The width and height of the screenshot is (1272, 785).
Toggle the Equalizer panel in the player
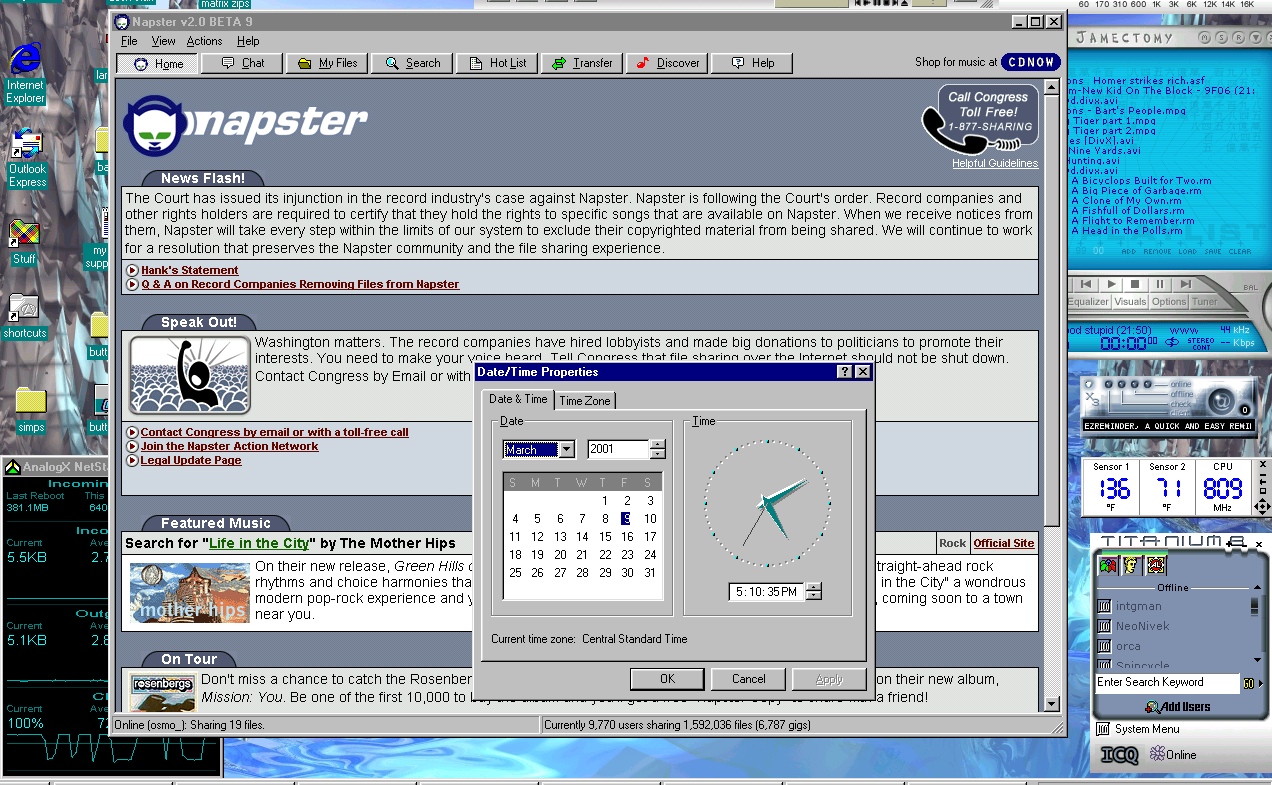(x=1087, y=302)
